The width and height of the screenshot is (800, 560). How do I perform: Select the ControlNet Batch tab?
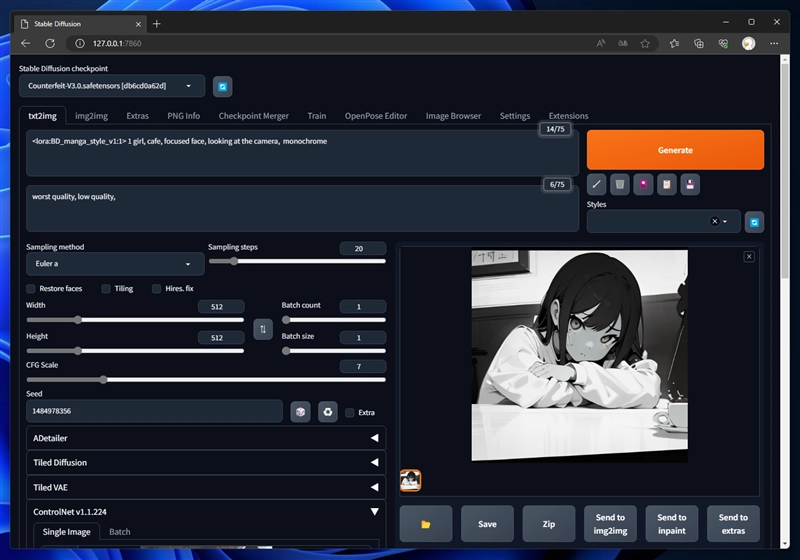coord(120,531)
